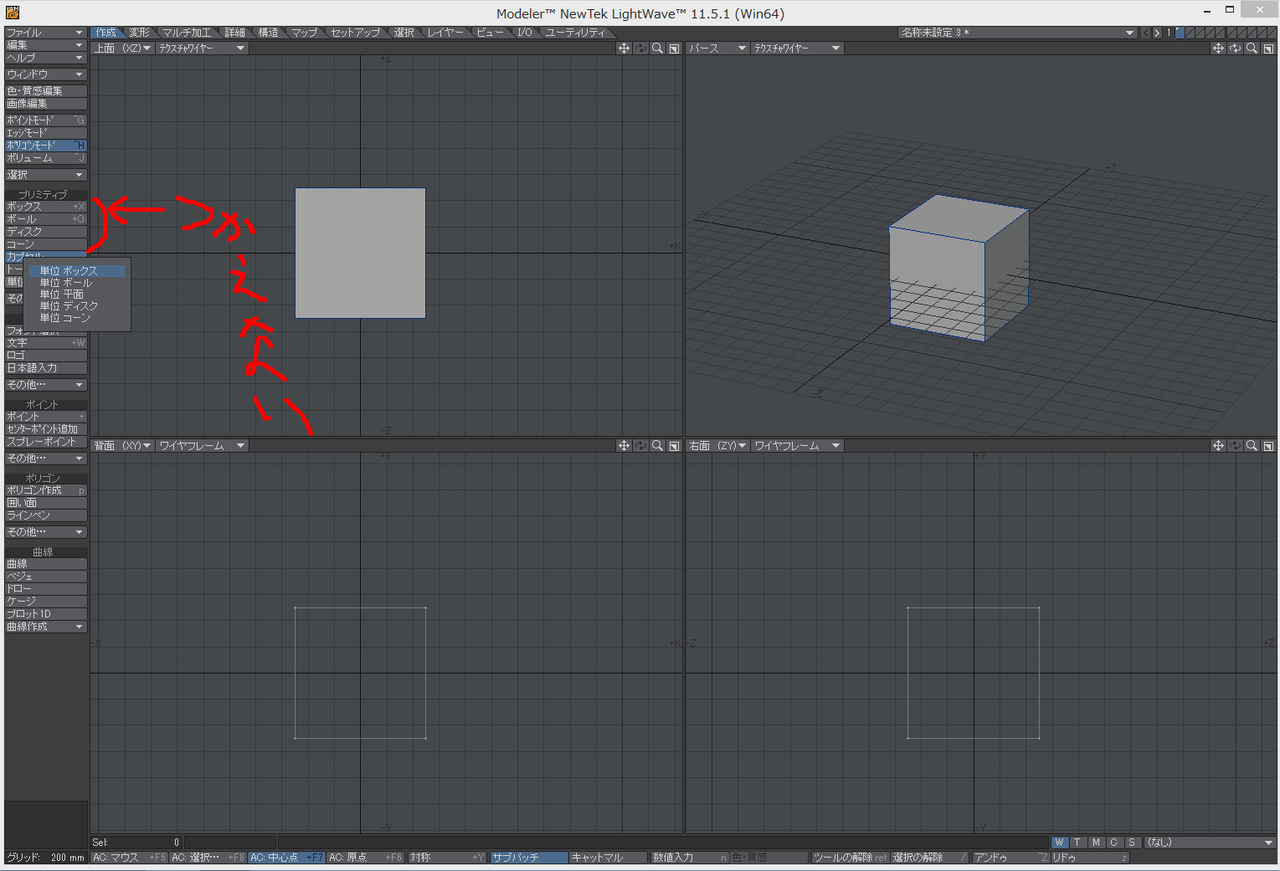Open the パース view type dropdown
Screen dimensions: 1280x871
coord(716,48)
